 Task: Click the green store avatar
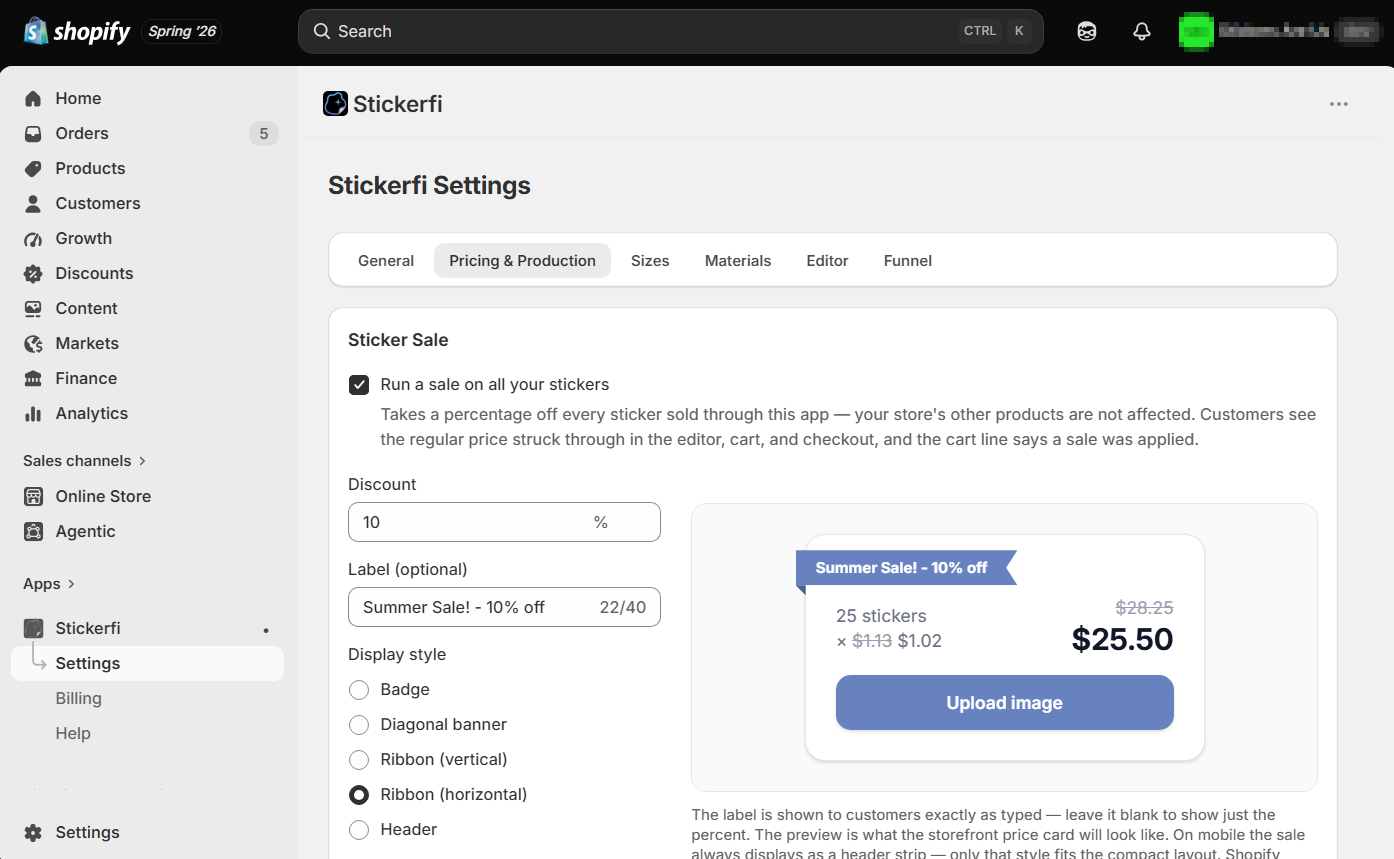click(1196, 31)
